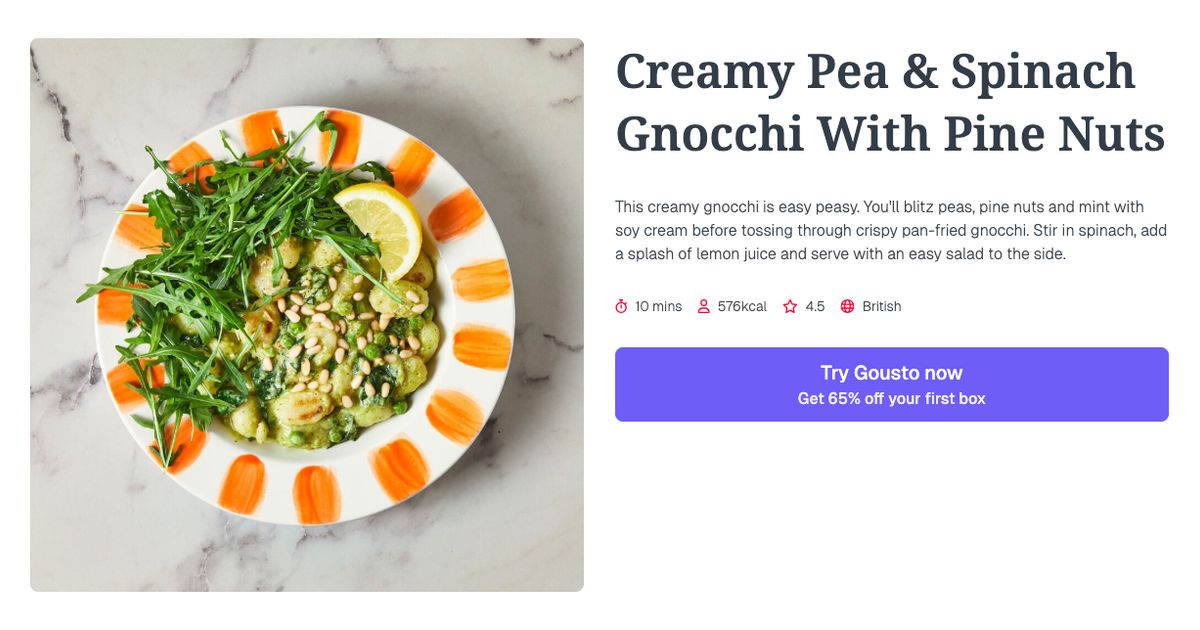
Task: Click the globe icon next to British
Action: point(847,306)
